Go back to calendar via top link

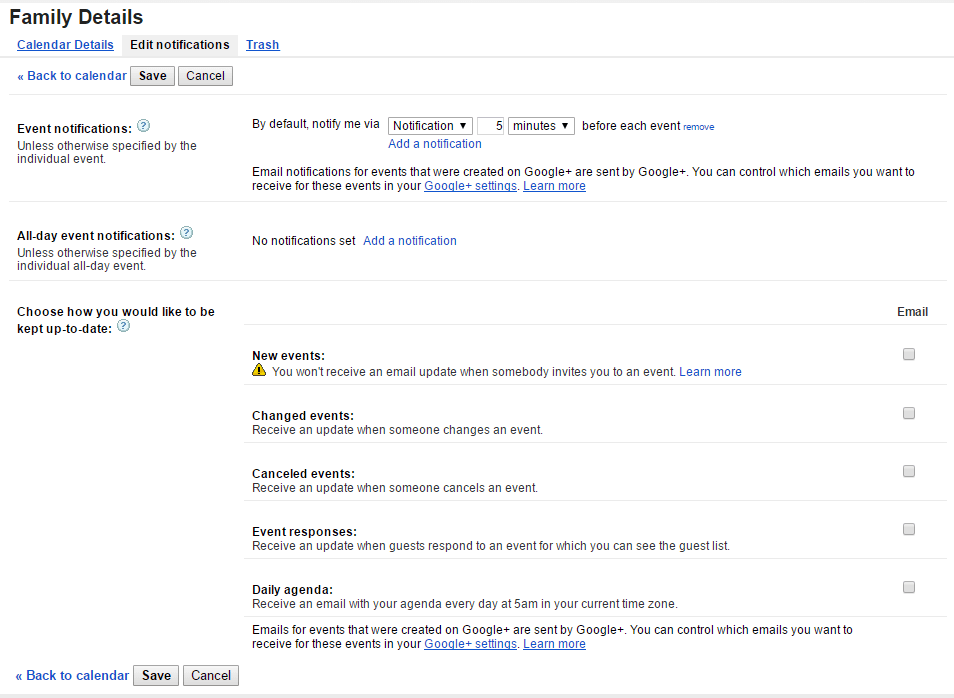(72, 76)
